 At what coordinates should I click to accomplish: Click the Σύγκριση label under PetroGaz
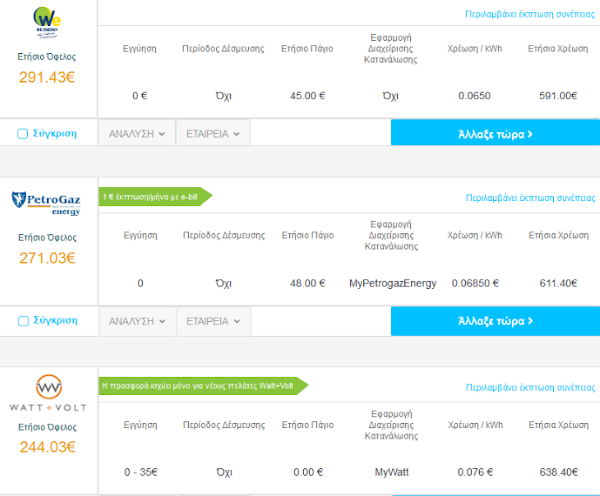pos(55,320)
